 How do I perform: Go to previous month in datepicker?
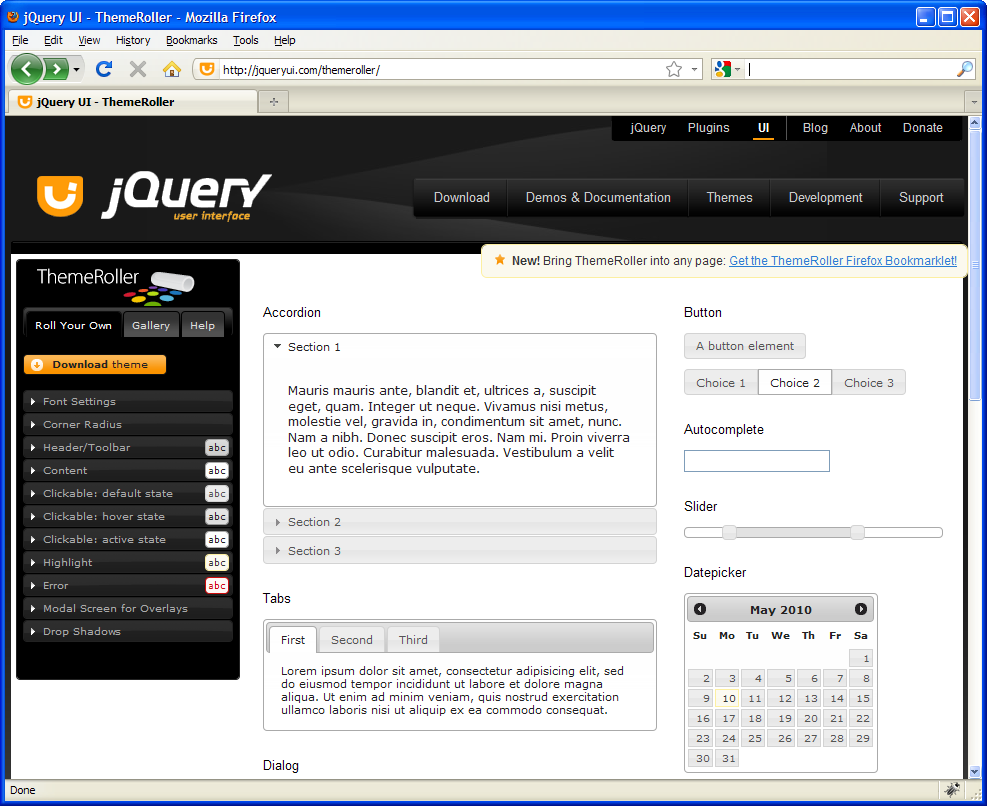coord(700,609)
